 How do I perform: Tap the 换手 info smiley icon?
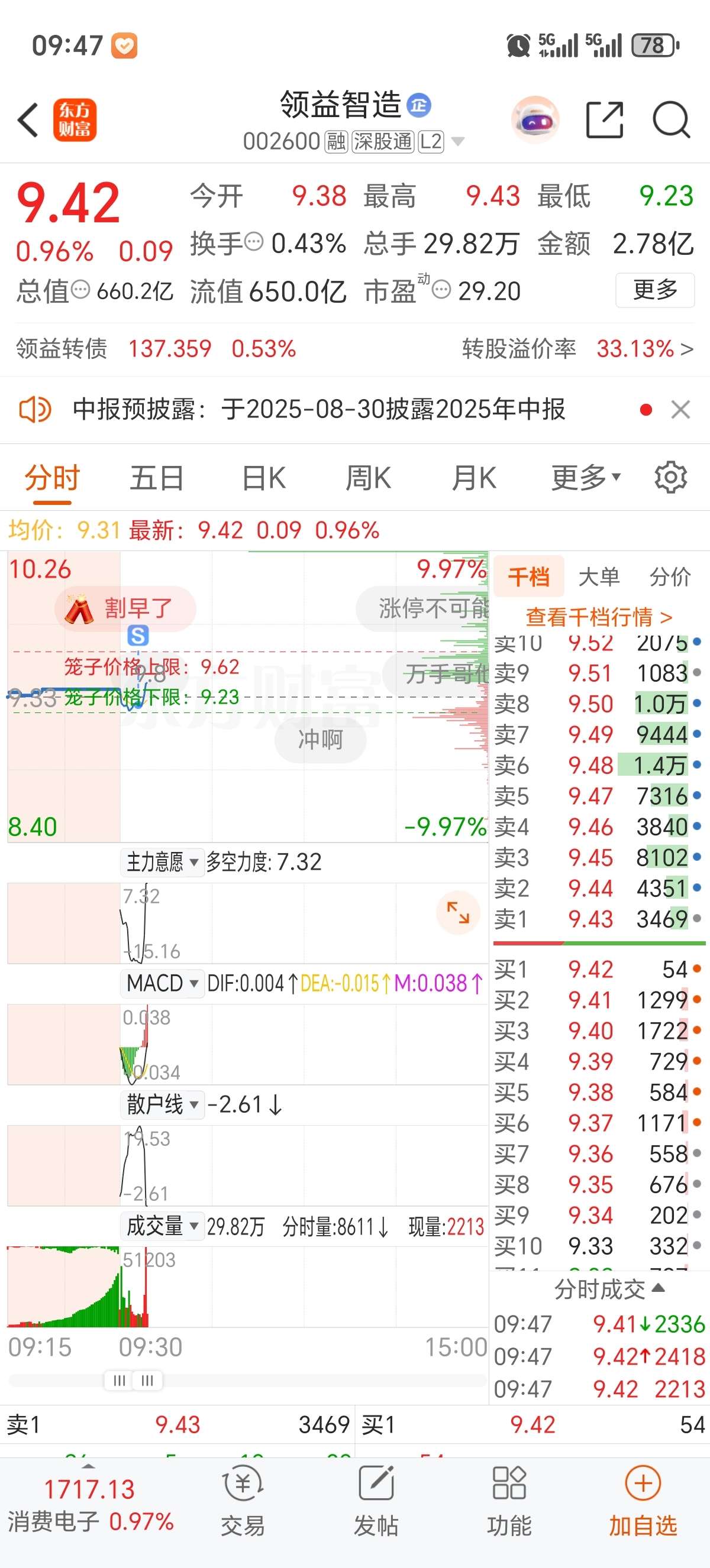click(x=254, y=242)
